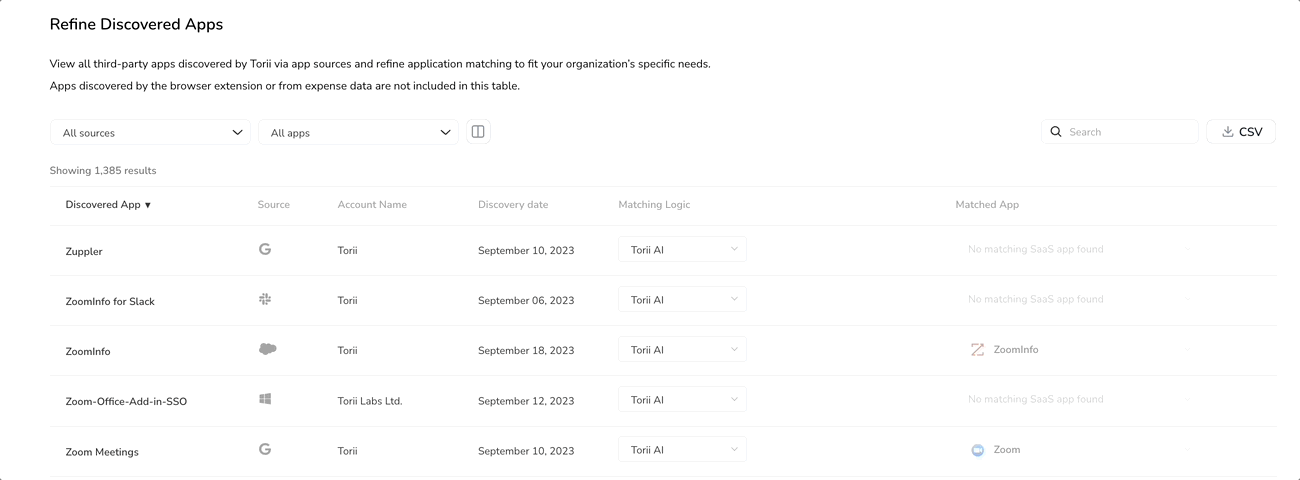The height and width of the screenshot is (480, 1300).
Task: Open Matching Logic dropdown for Zoom Meetings
Action: pyautogui.click(x=682, y=450)
